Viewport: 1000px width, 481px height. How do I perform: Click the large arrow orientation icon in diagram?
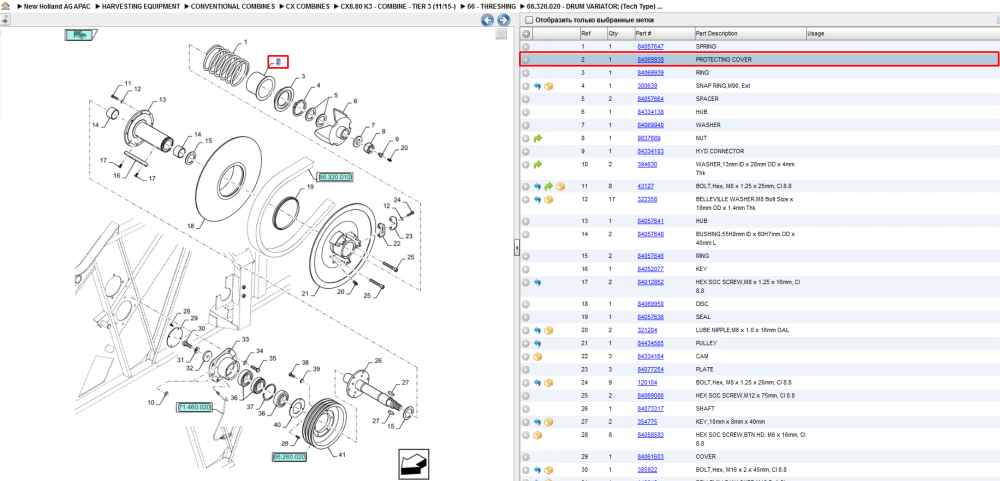point(413,464)
